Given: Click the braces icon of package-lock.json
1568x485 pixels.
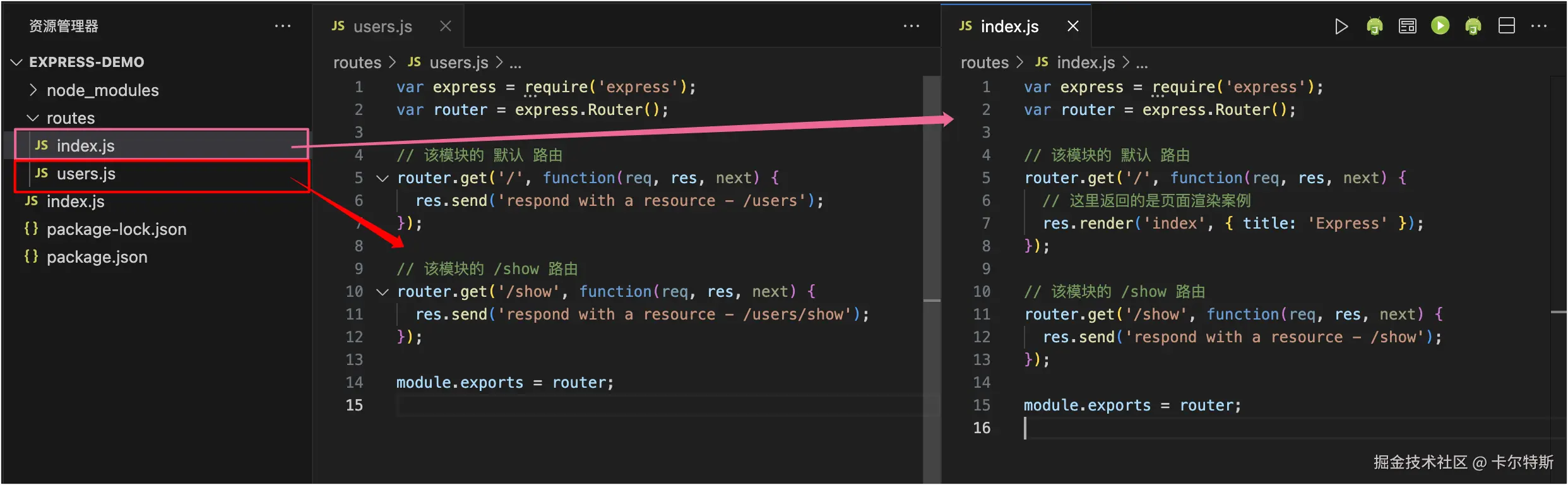Looking at the screenshot, I should coord(31,229).
